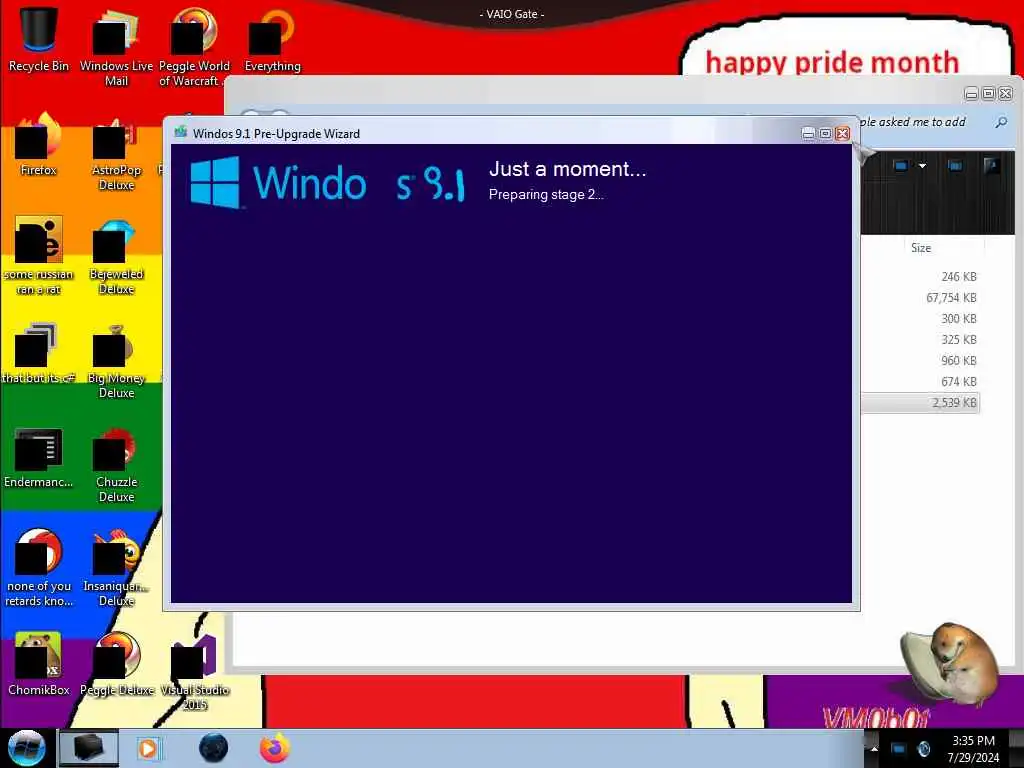Select the 325 KB file row

[920, 340]
